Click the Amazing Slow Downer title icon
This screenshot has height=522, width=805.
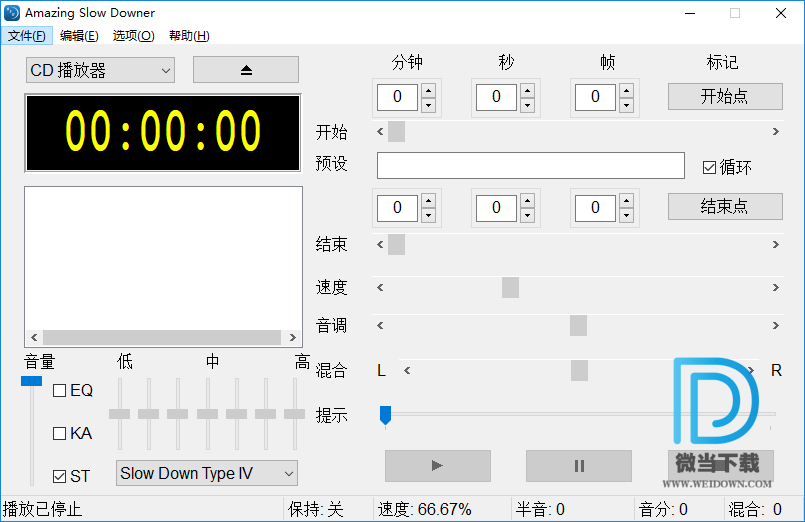point(12,13)
